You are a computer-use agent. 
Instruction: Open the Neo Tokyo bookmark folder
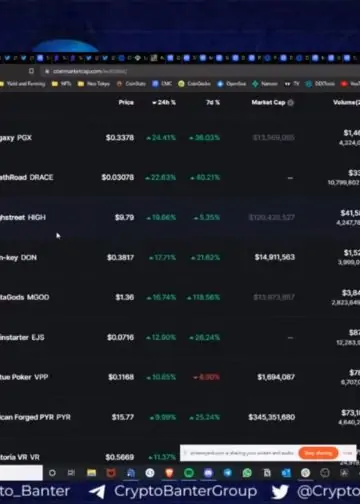94,84
